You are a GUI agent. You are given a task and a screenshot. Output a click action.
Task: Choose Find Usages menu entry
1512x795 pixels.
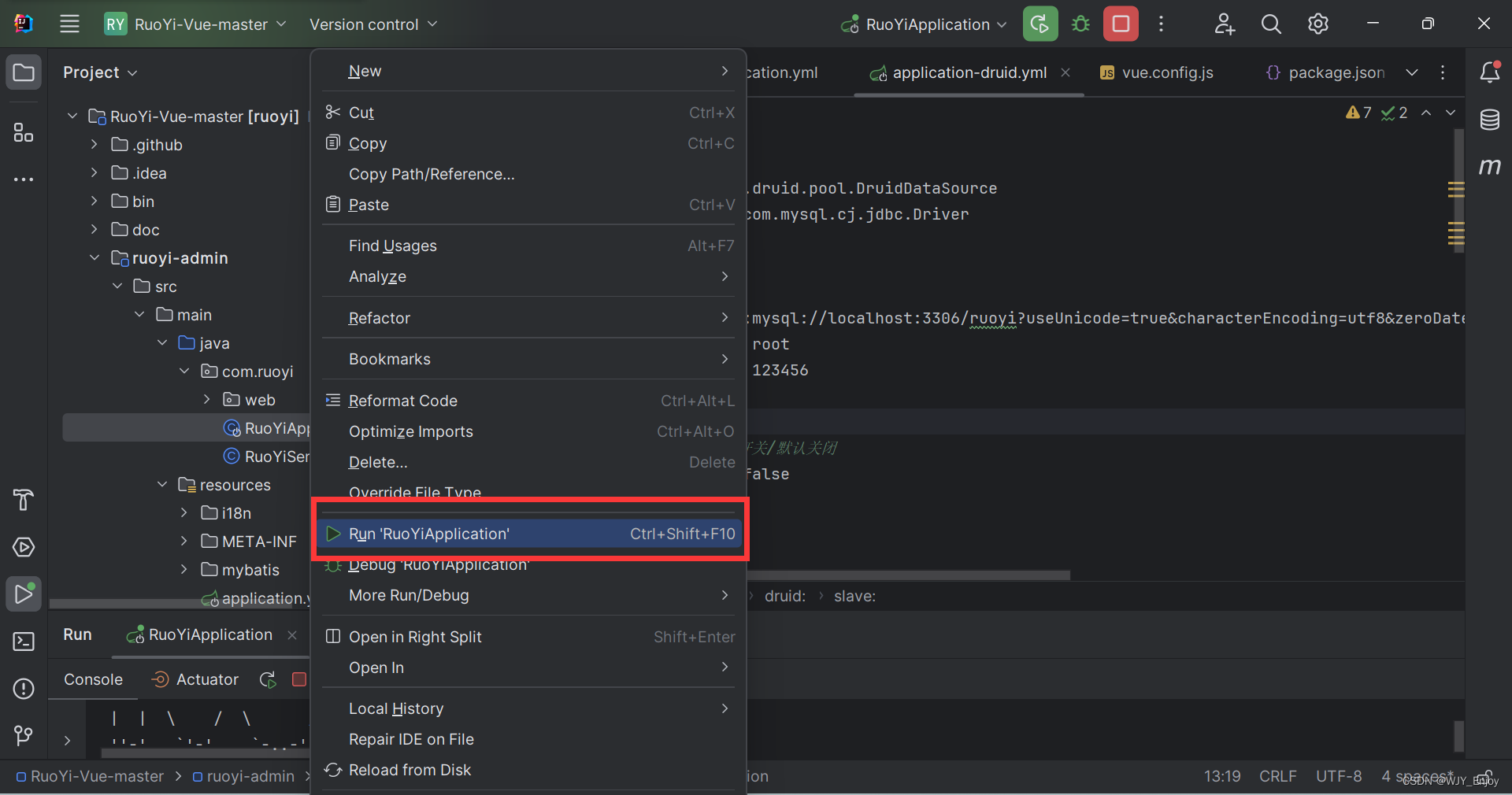click(529, 246)
